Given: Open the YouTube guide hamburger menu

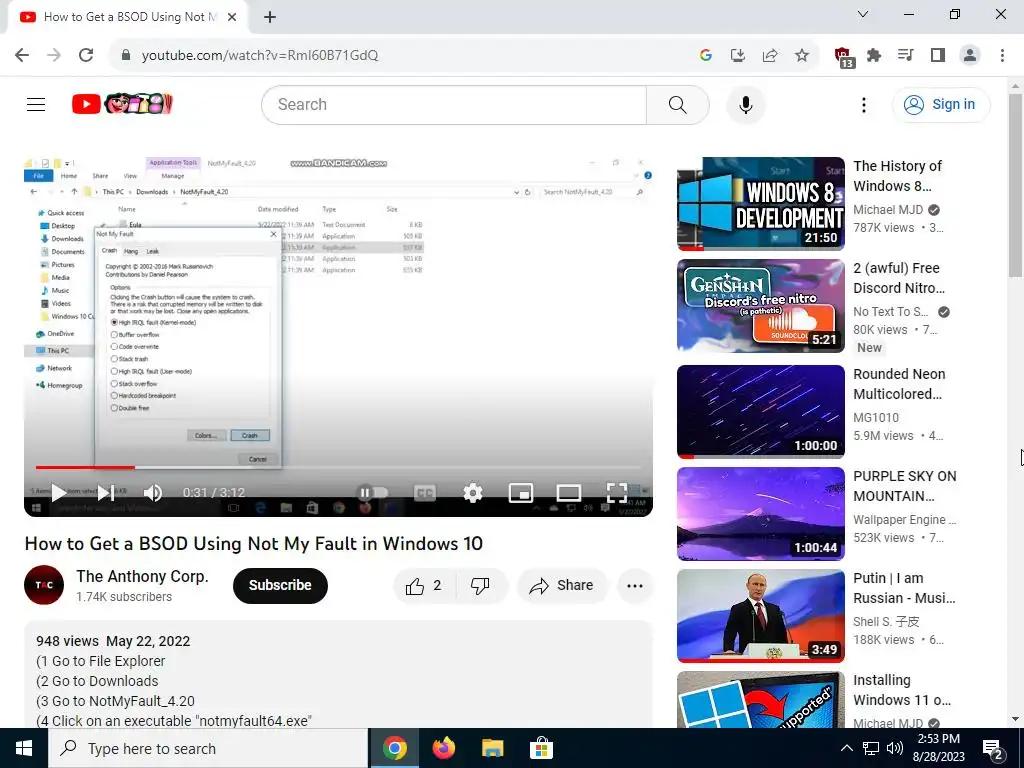Looking at the screenshot, I should tap(36, 104).
